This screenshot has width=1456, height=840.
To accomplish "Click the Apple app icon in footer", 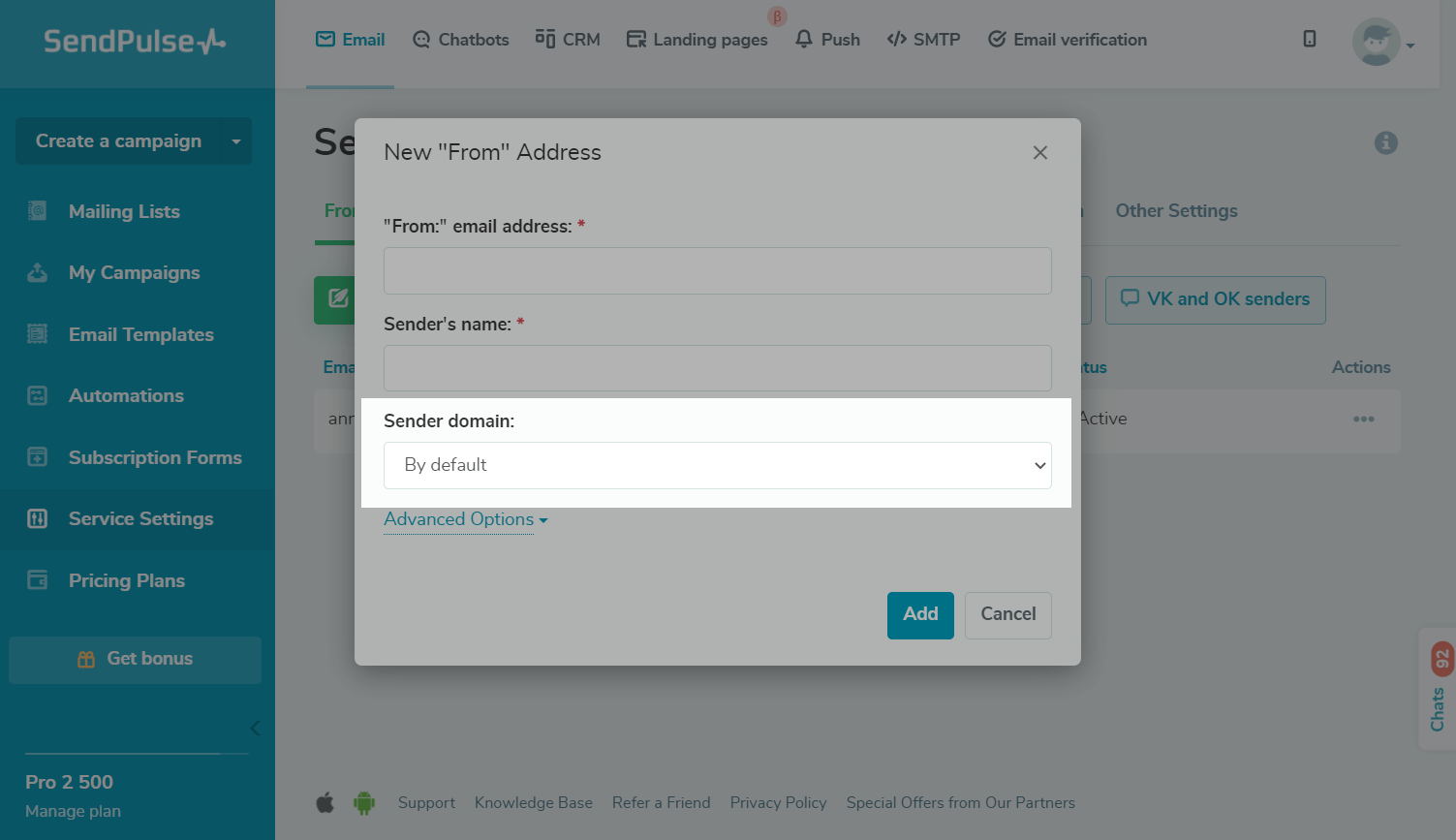I will (325, 802).
